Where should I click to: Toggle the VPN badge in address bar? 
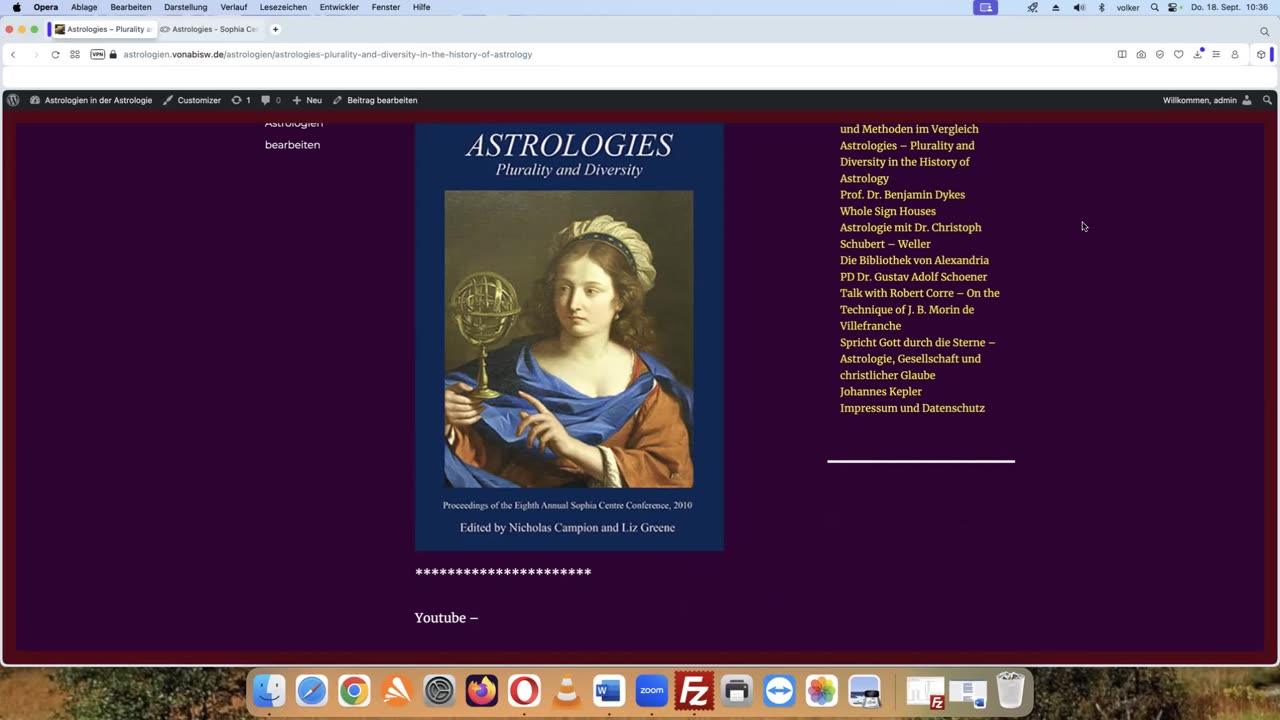click(x=97, y=54)
